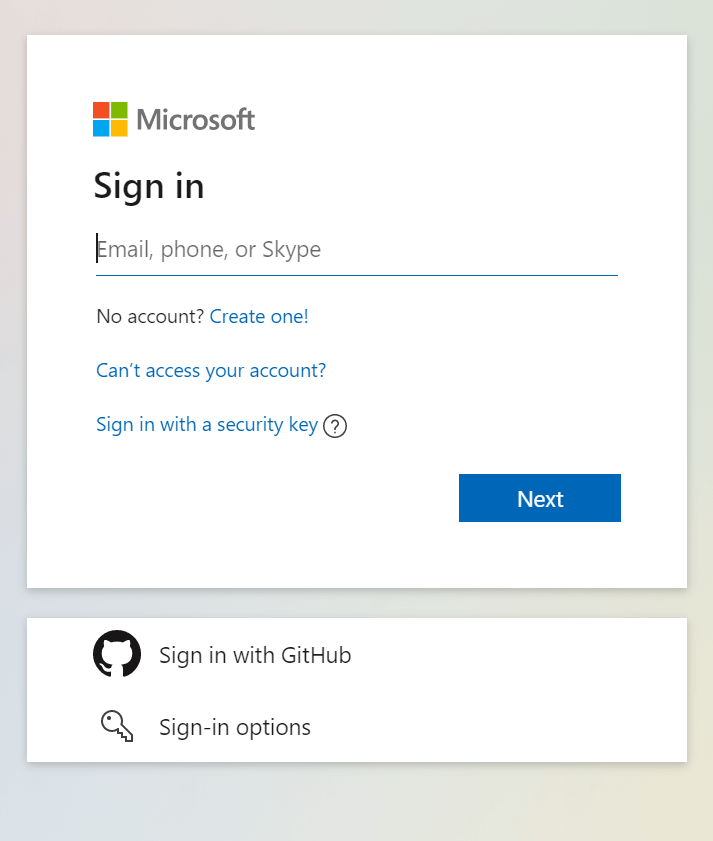Screen dimensions: 713x841
Task: Click the GitHub octocat icon
Action: click(x=117, y=654)
